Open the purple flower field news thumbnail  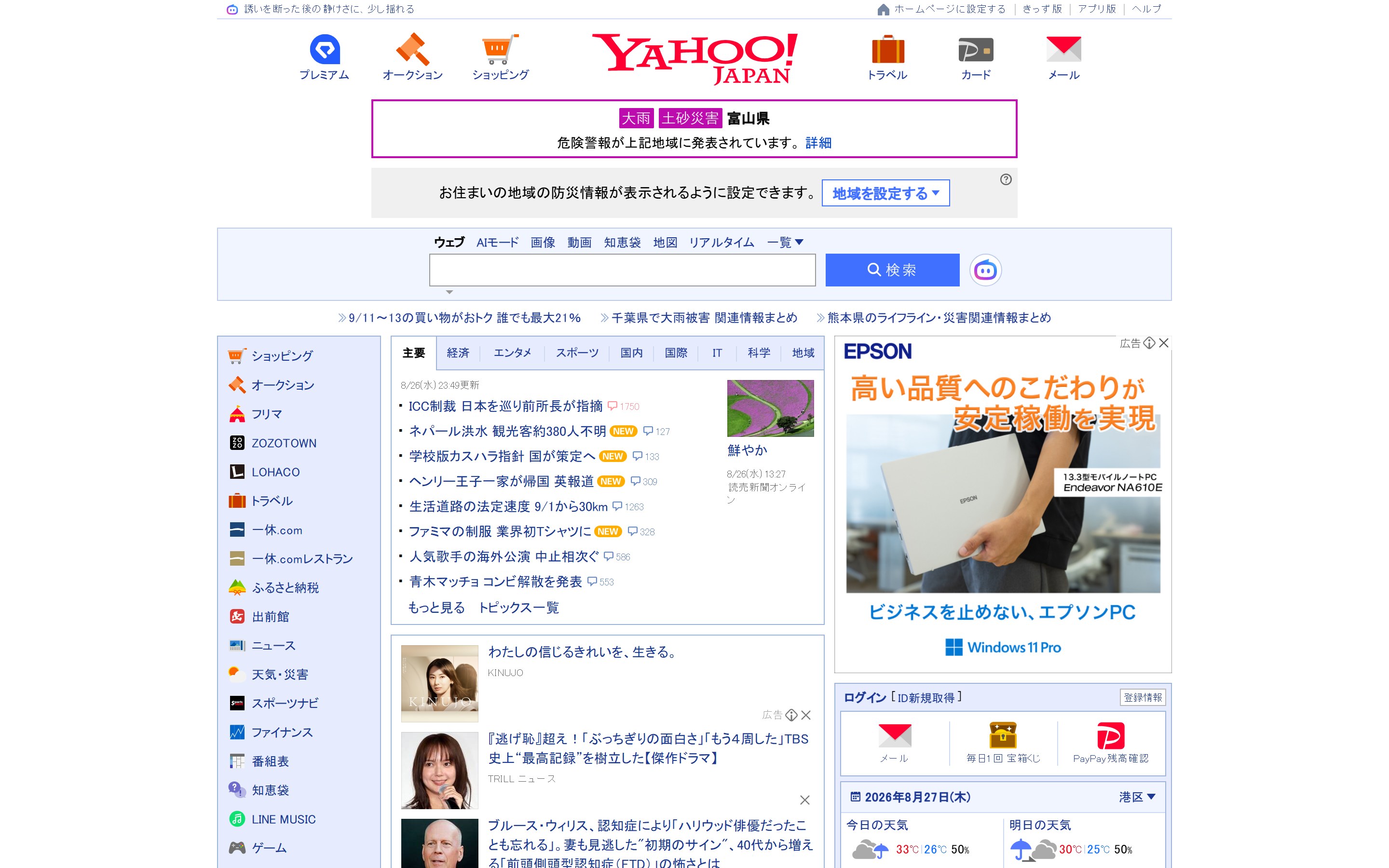770,408
